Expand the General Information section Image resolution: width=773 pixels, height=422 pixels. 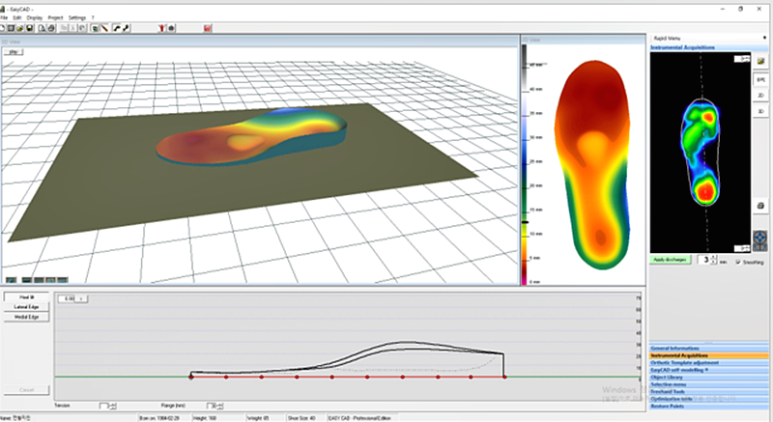click(709, 348)
